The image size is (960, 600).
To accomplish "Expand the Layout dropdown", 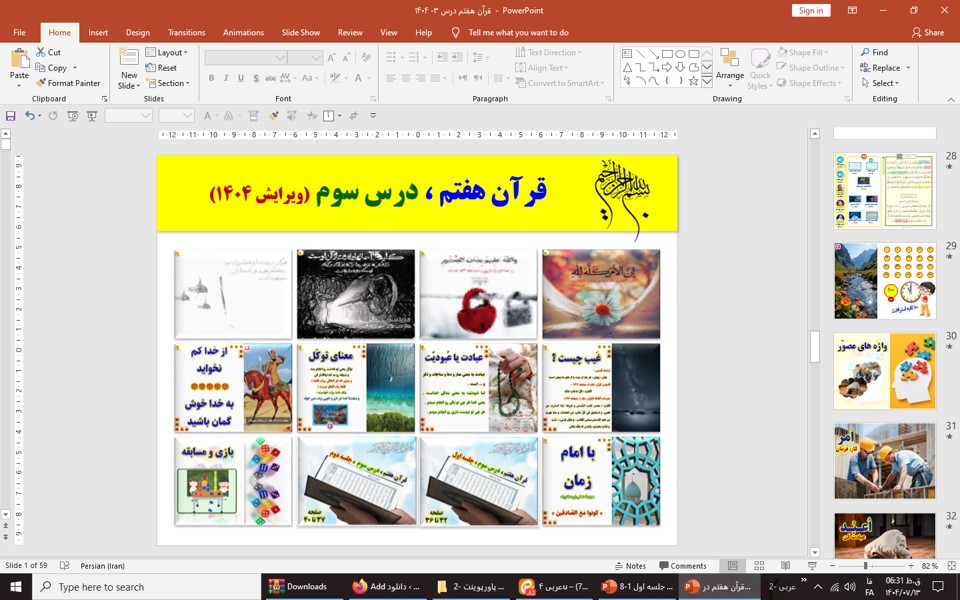I will 169,52.
